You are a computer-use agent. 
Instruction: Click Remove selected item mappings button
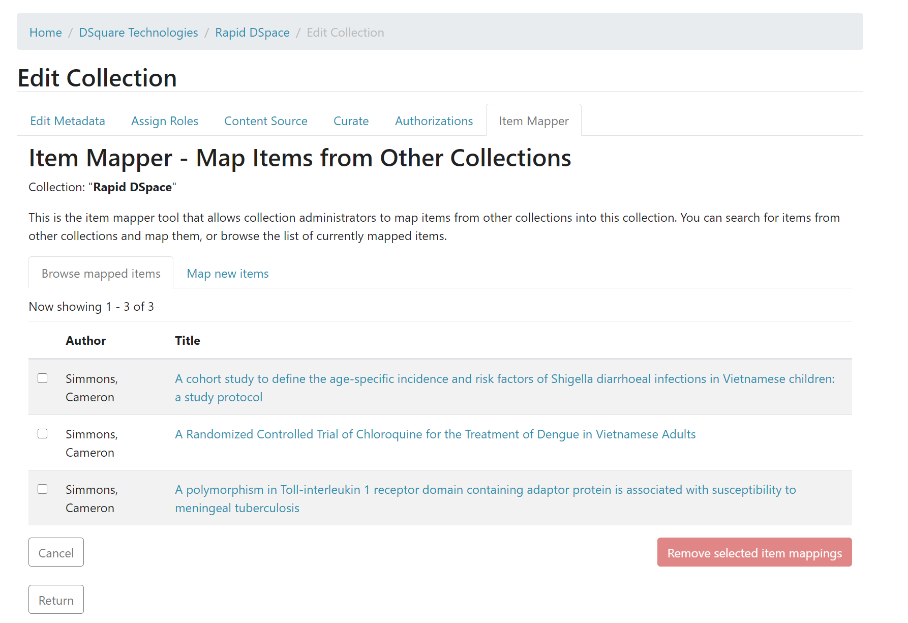[x=754, y=553]
